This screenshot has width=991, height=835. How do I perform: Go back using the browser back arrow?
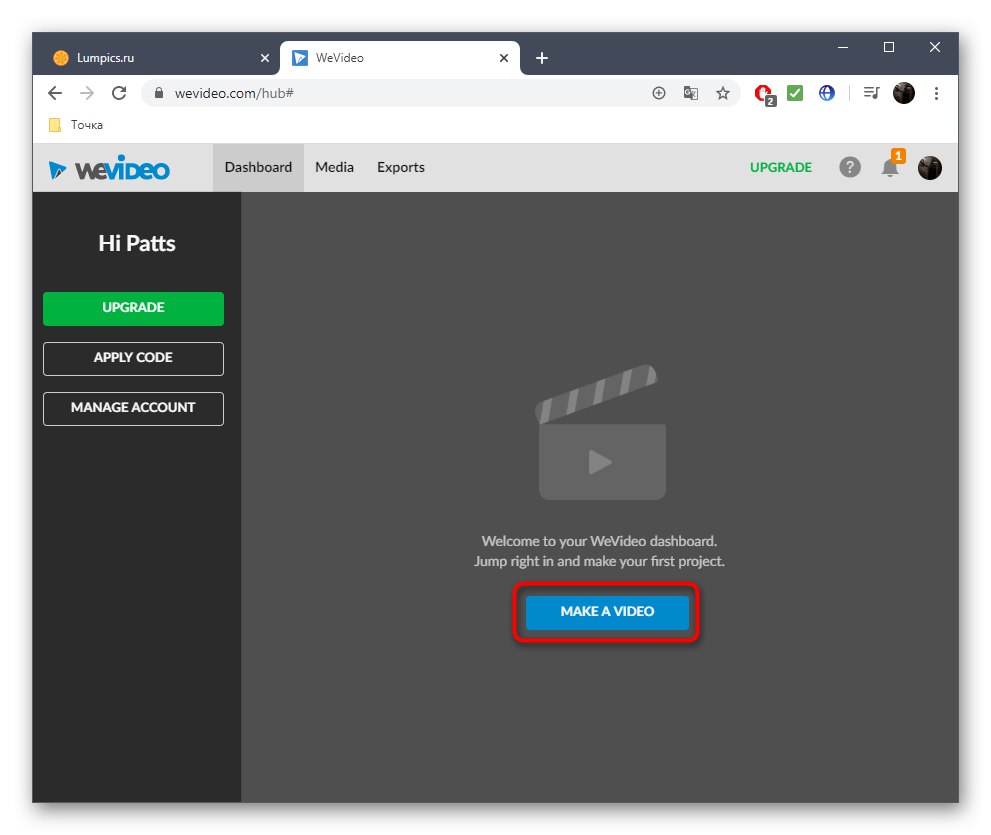click(55, 93)
